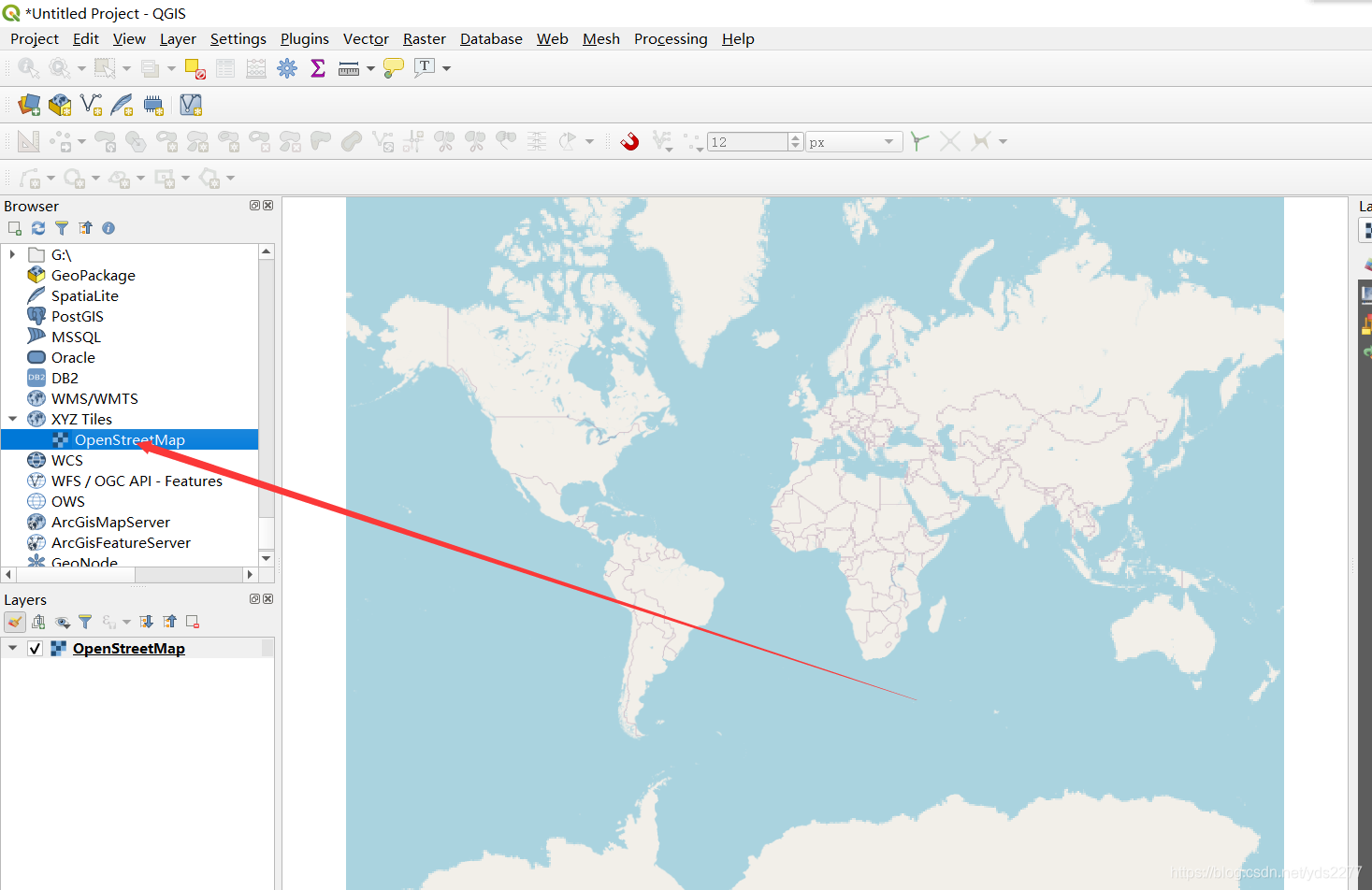
Task: Select PostGIS in Browser tree
Action: pyautogui.click(x=78, y=316)
